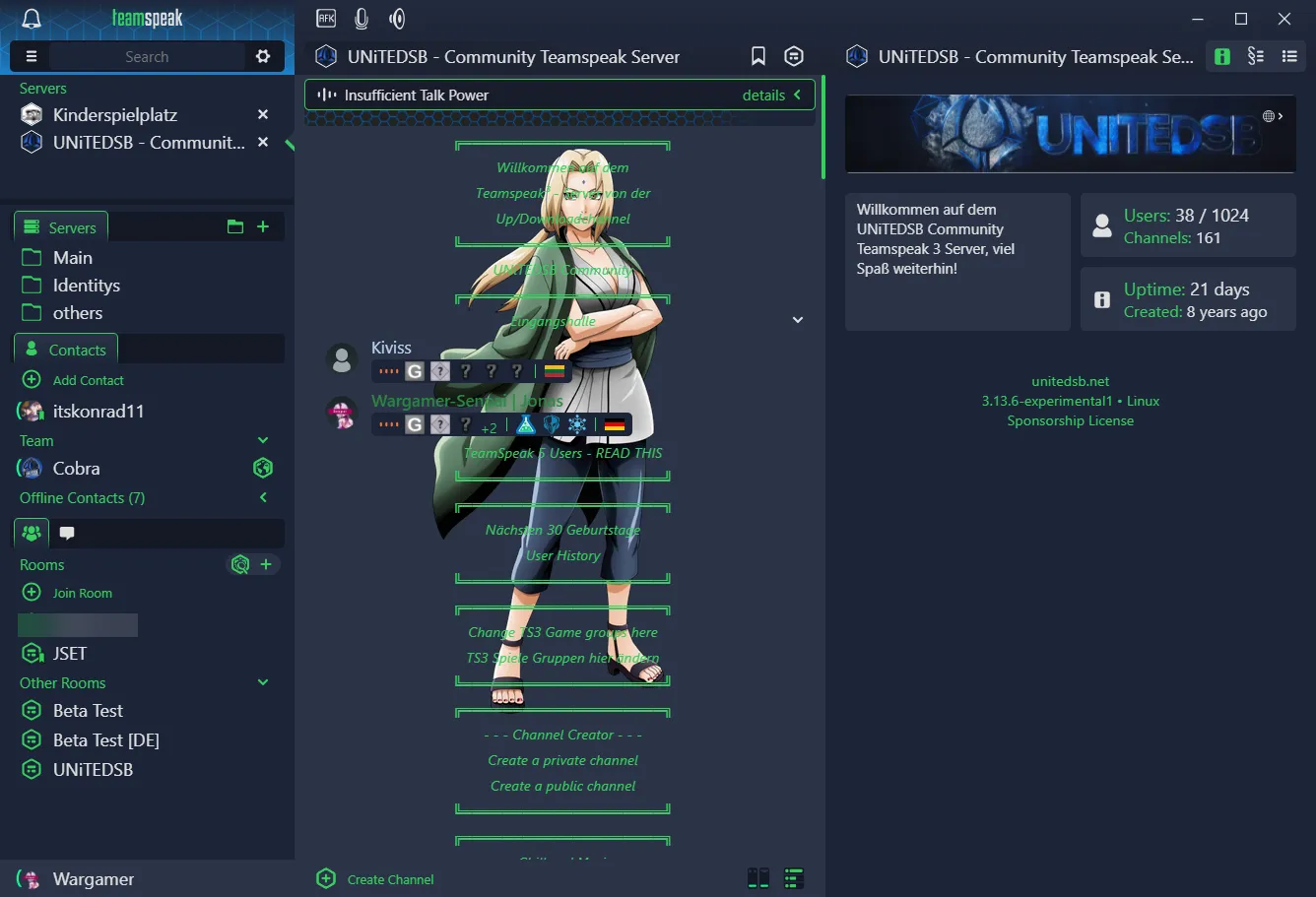Close the Kinderspielplatz server connection
Image resolution: width=1316 pixels, height=897 pixels.
(263, 115)
